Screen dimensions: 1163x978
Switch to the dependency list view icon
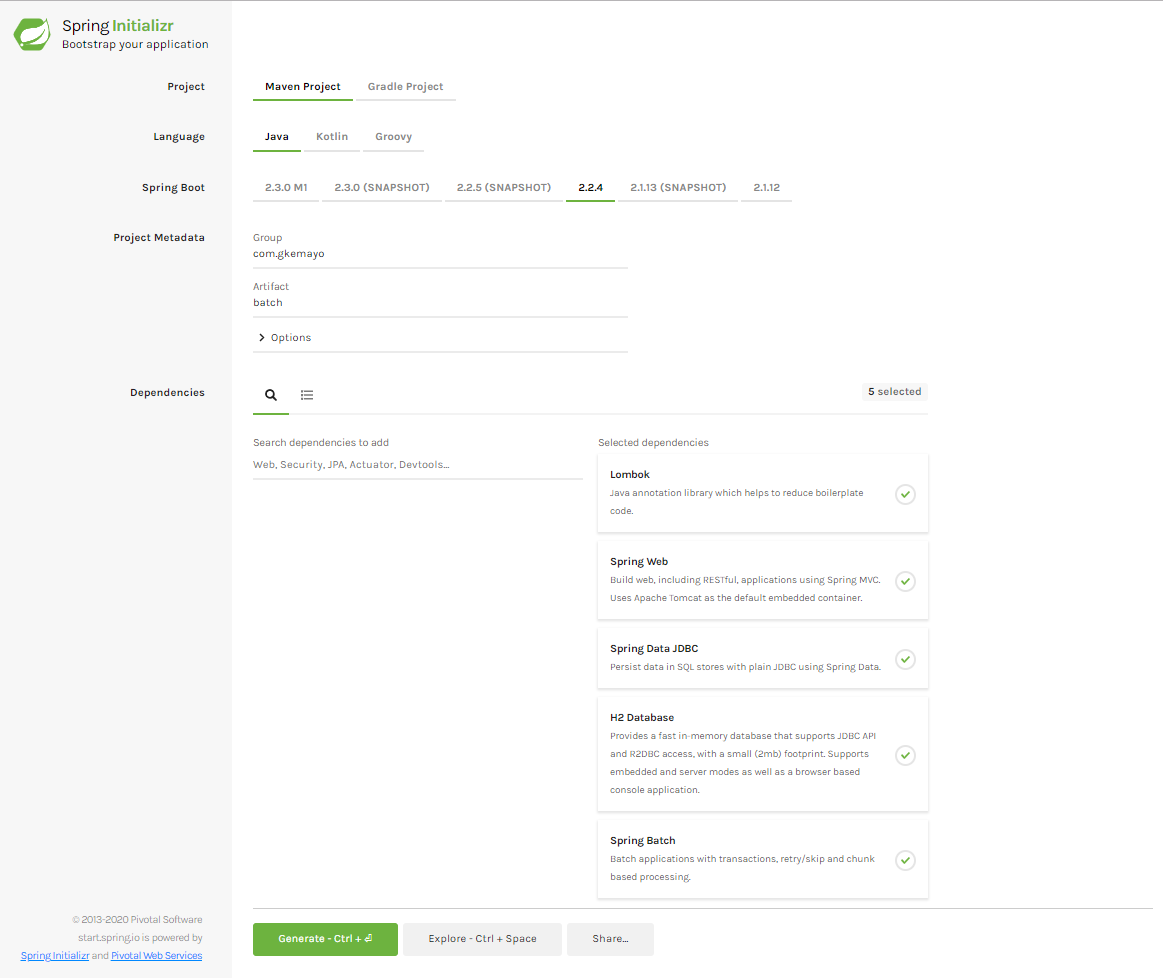(307, 395)
